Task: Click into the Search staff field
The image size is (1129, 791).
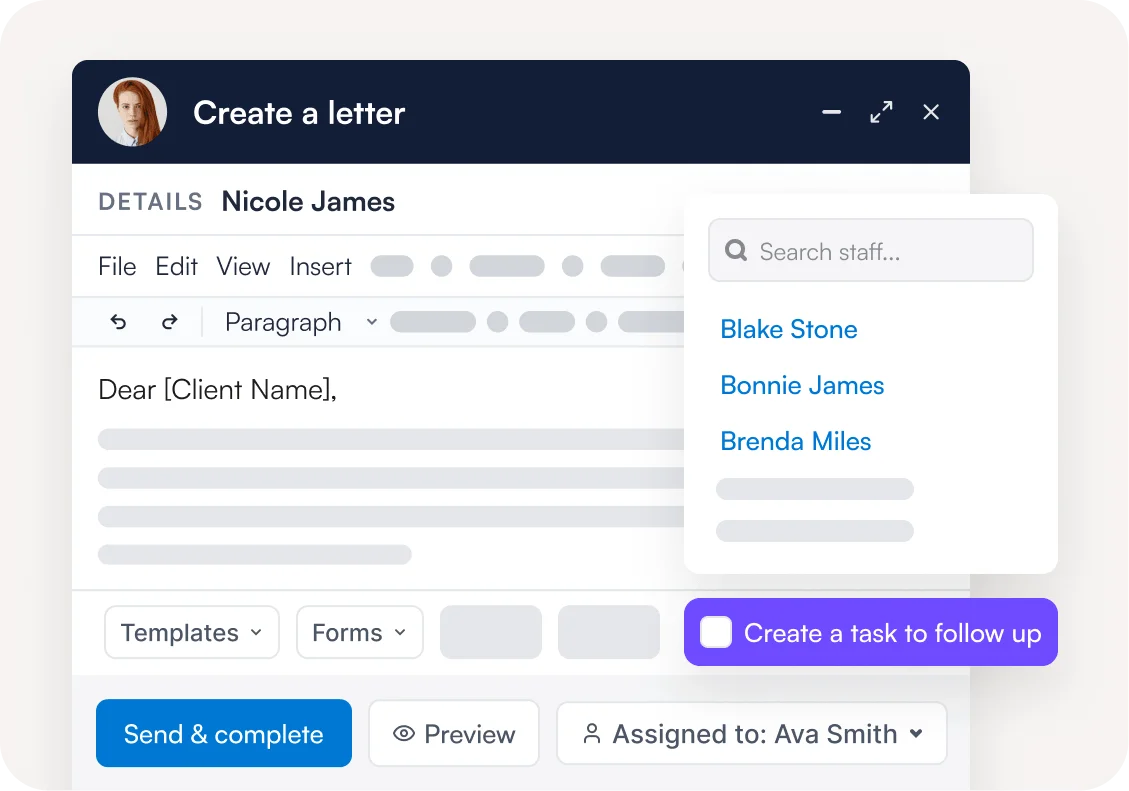Action: click(871, 250)
